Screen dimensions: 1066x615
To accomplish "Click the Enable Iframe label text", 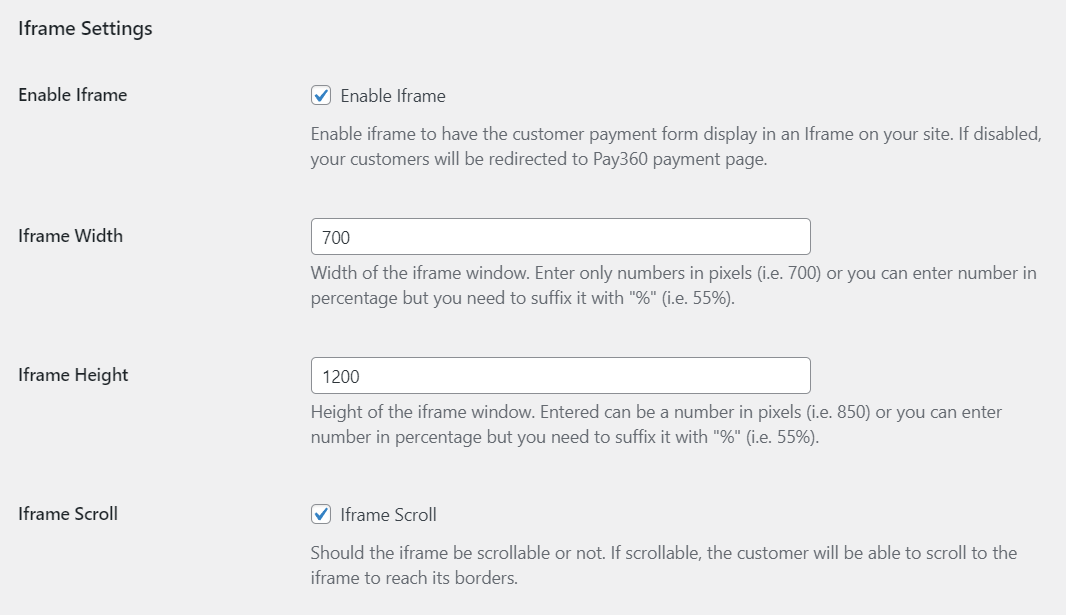I will (71, 95).
